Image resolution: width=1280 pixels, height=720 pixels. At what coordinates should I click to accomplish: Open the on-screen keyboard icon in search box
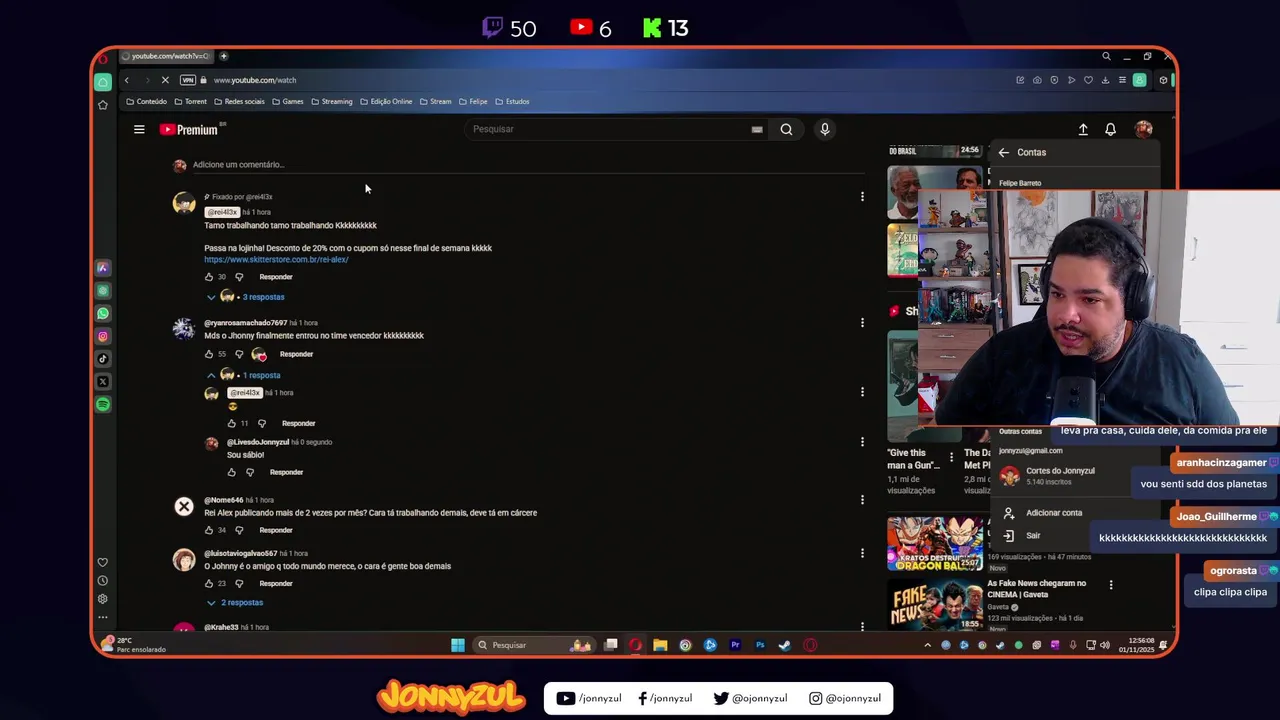(x=757, y=129)
